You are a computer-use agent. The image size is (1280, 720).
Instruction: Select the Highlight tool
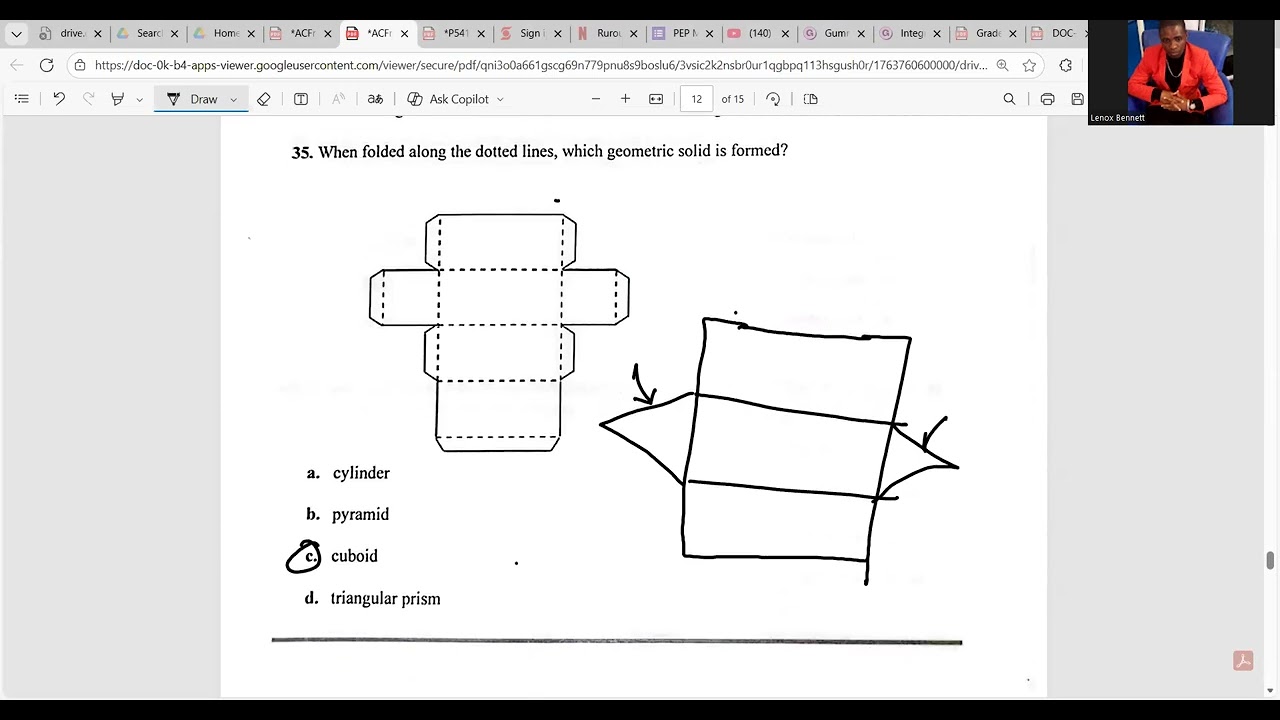pos(118,99)
